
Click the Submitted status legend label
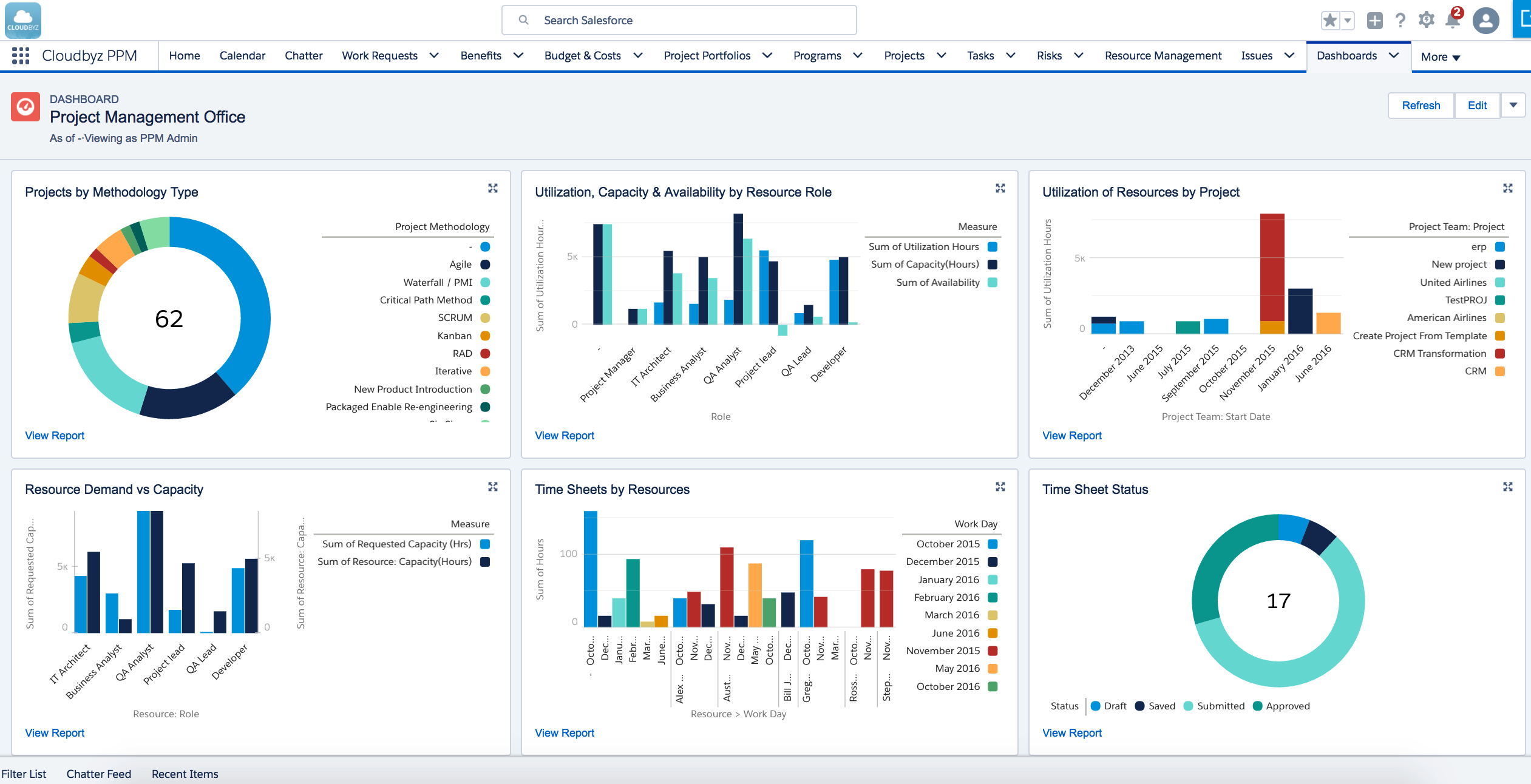1221,706
